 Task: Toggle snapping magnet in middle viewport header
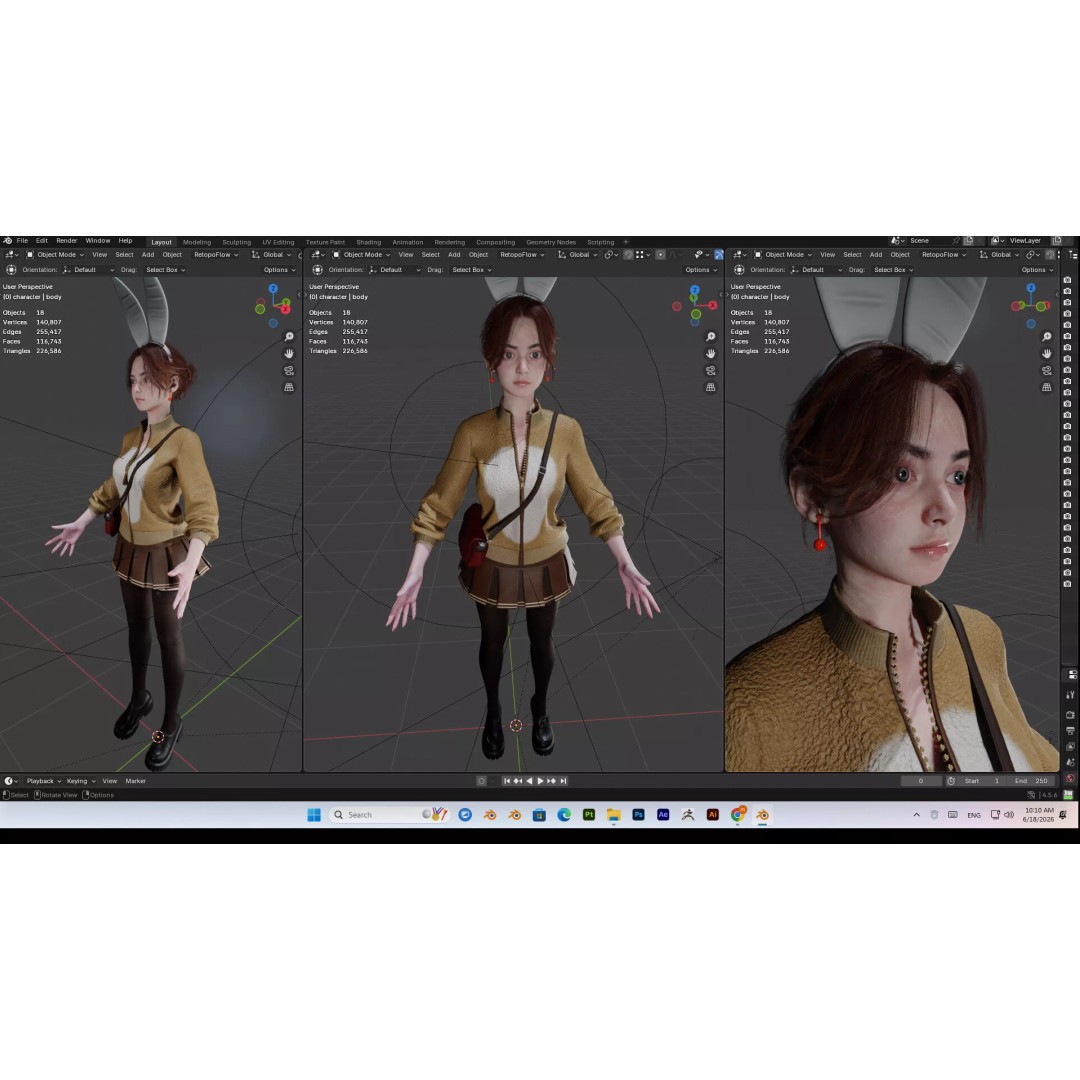[x=628, y=255]
